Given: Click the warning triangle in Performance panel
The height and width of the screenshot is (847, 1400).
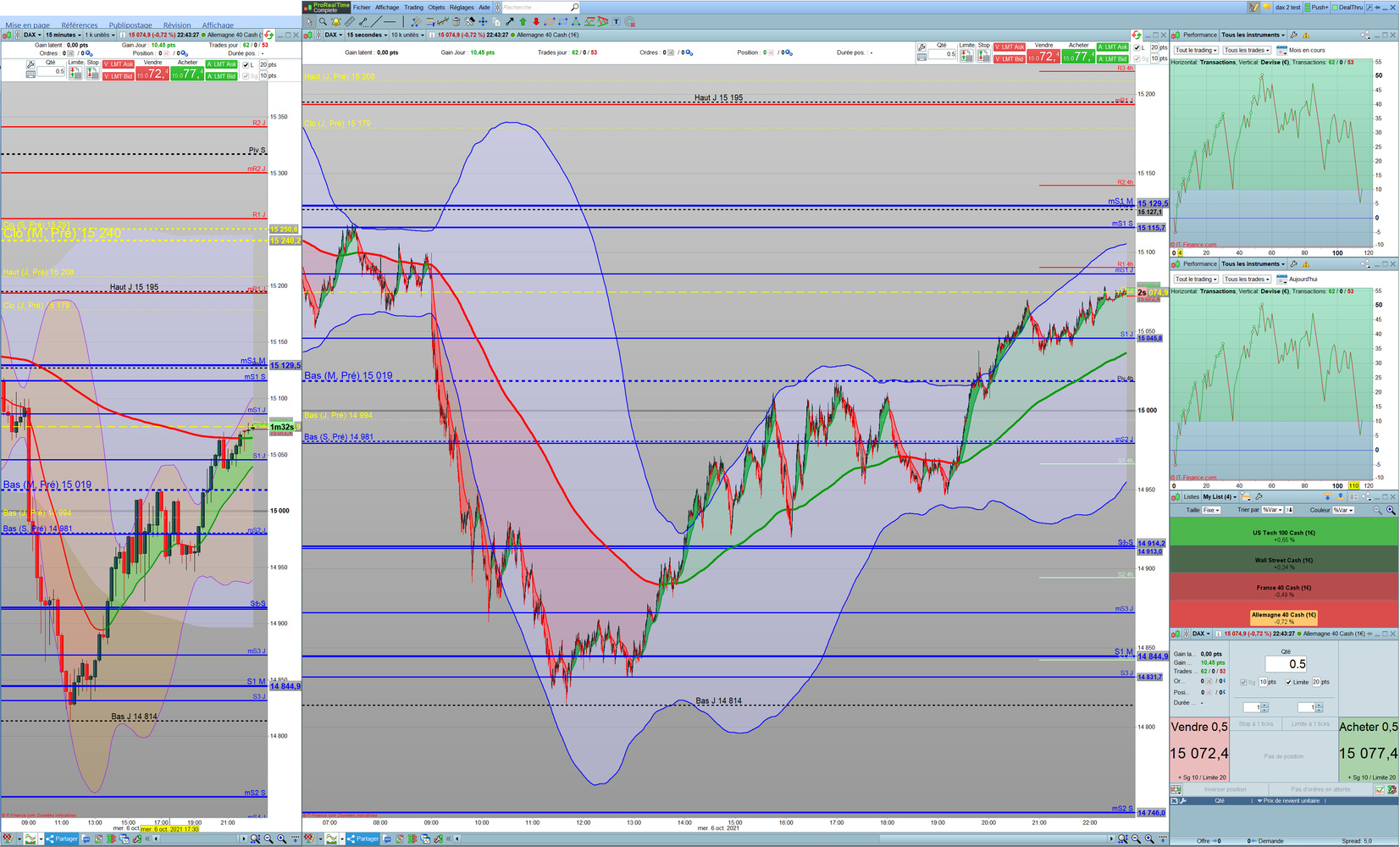Looking at the screenshot, I should (1306, 35).
